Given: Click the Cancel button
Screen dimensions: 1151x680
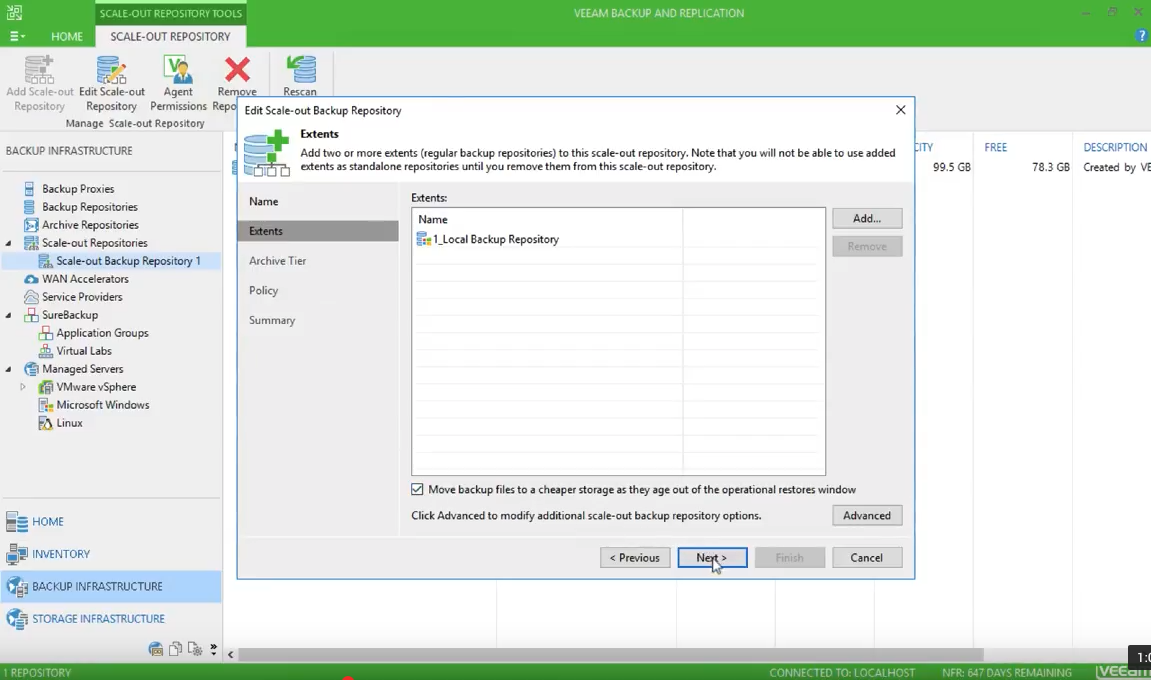Looking at the screenshot, I should click(867, 557).
